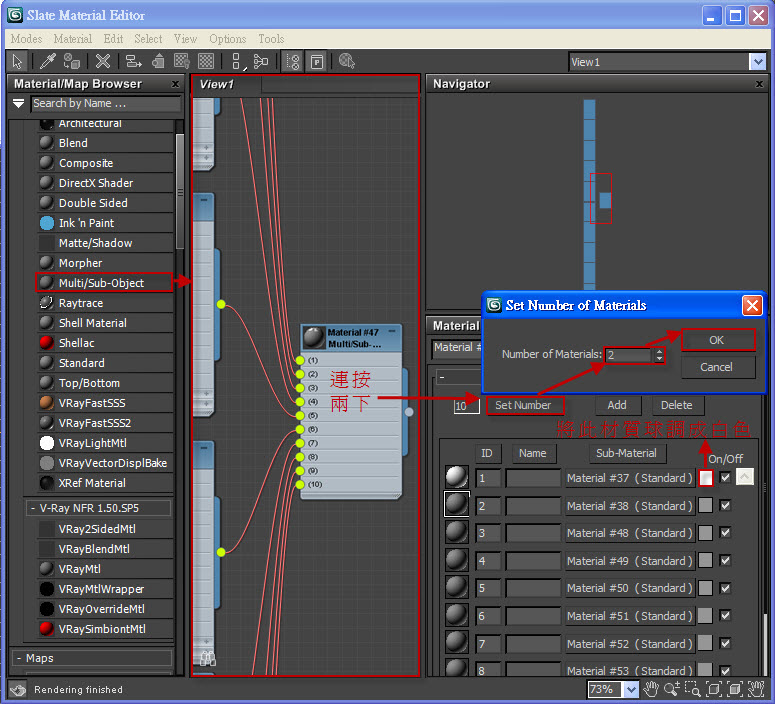Close the Navigator panel

pyautogui.click(x=760, y=84)
